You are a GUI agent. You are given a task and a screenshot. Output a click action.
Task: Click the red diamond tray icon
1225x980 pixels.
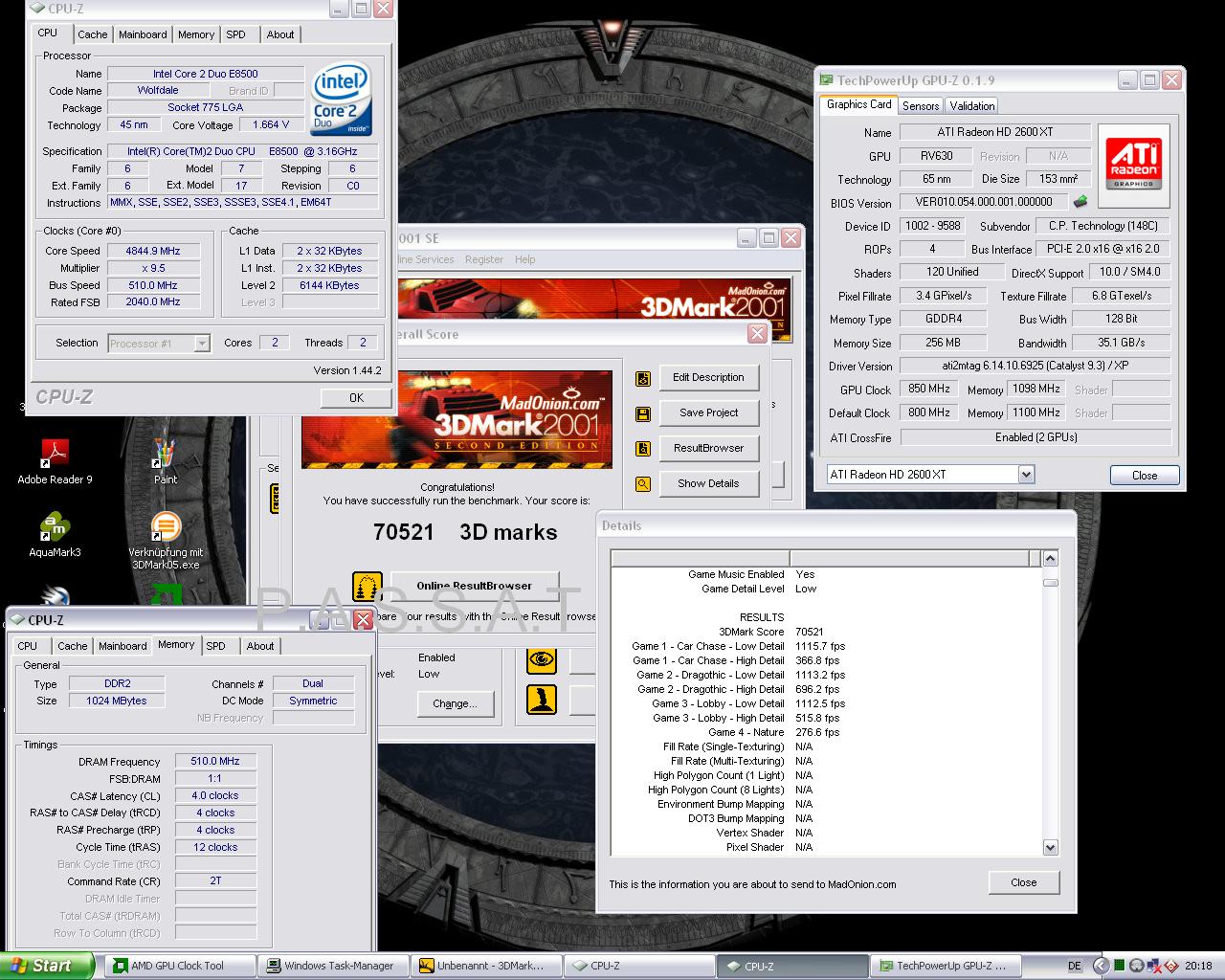coord(1171,966)
